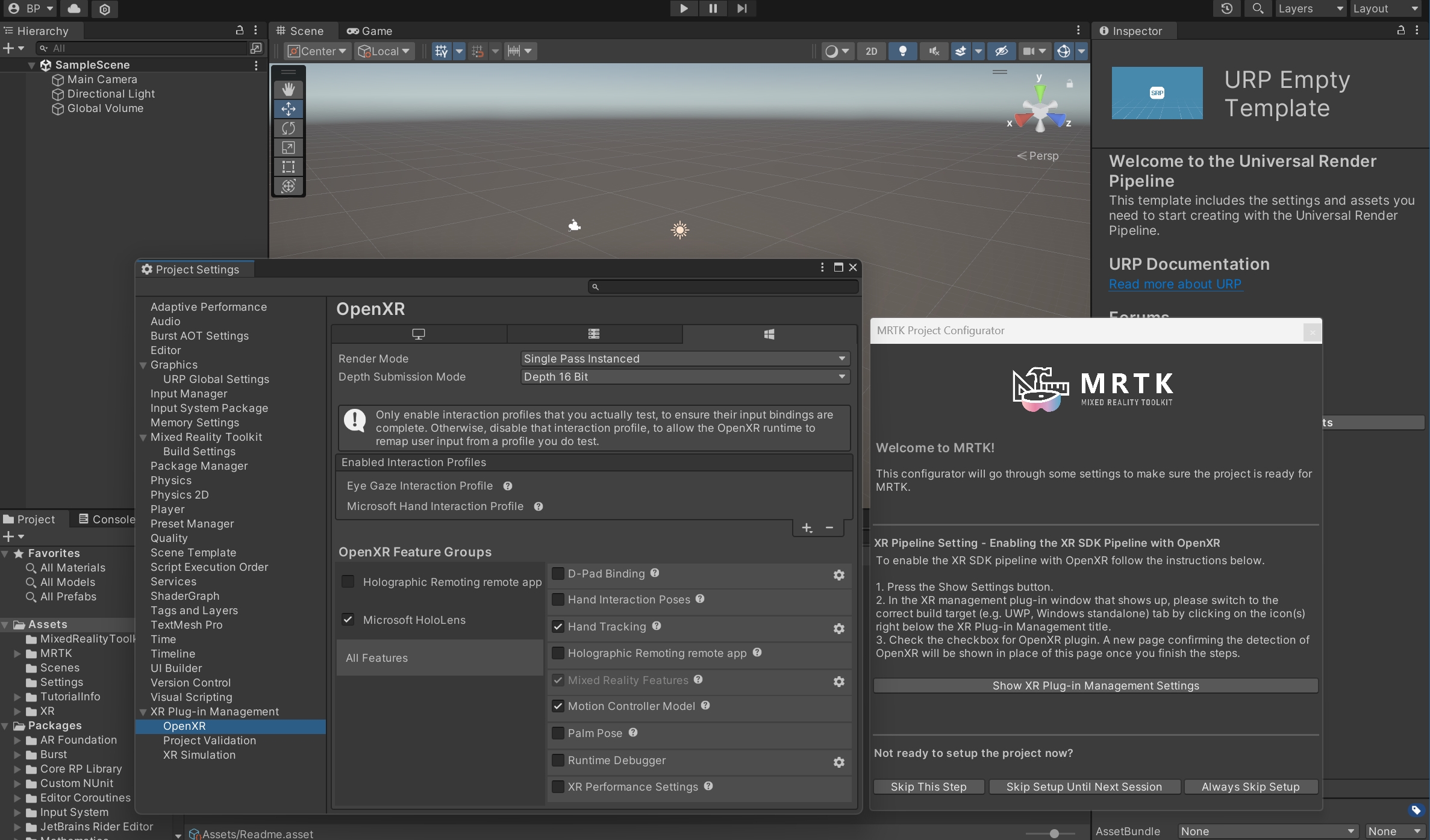Click the Skip This Step button
This screenshot has width=1430, height=840.
[929, 786]
